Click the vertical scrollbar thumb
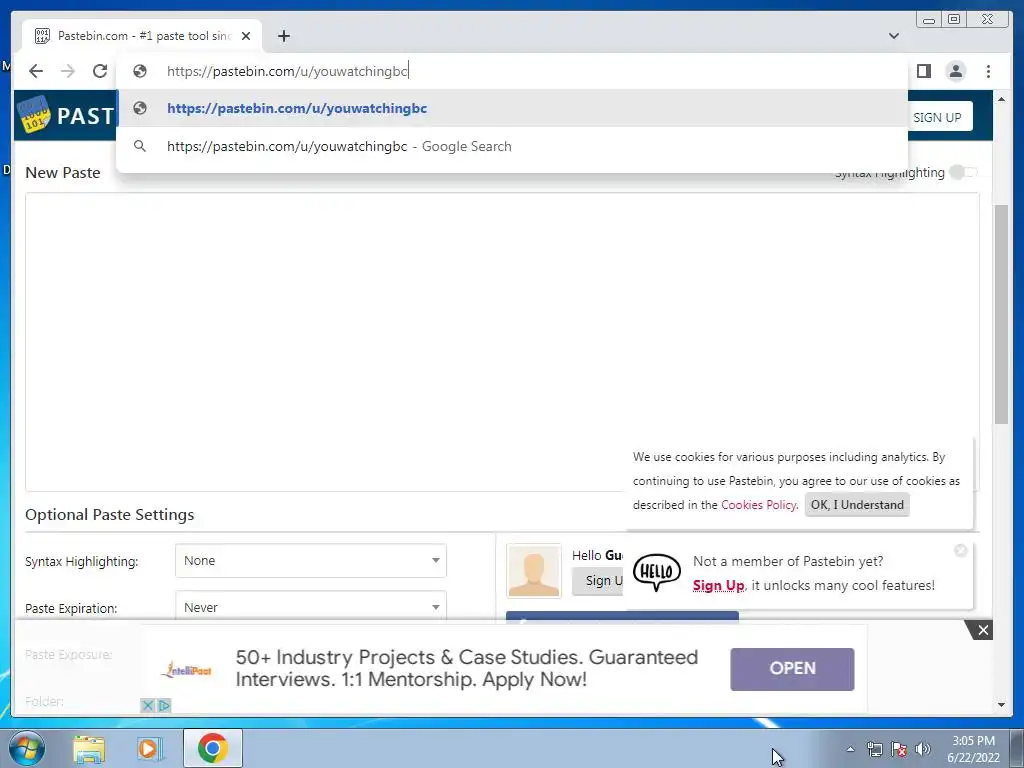 [x=1001, y=313]
